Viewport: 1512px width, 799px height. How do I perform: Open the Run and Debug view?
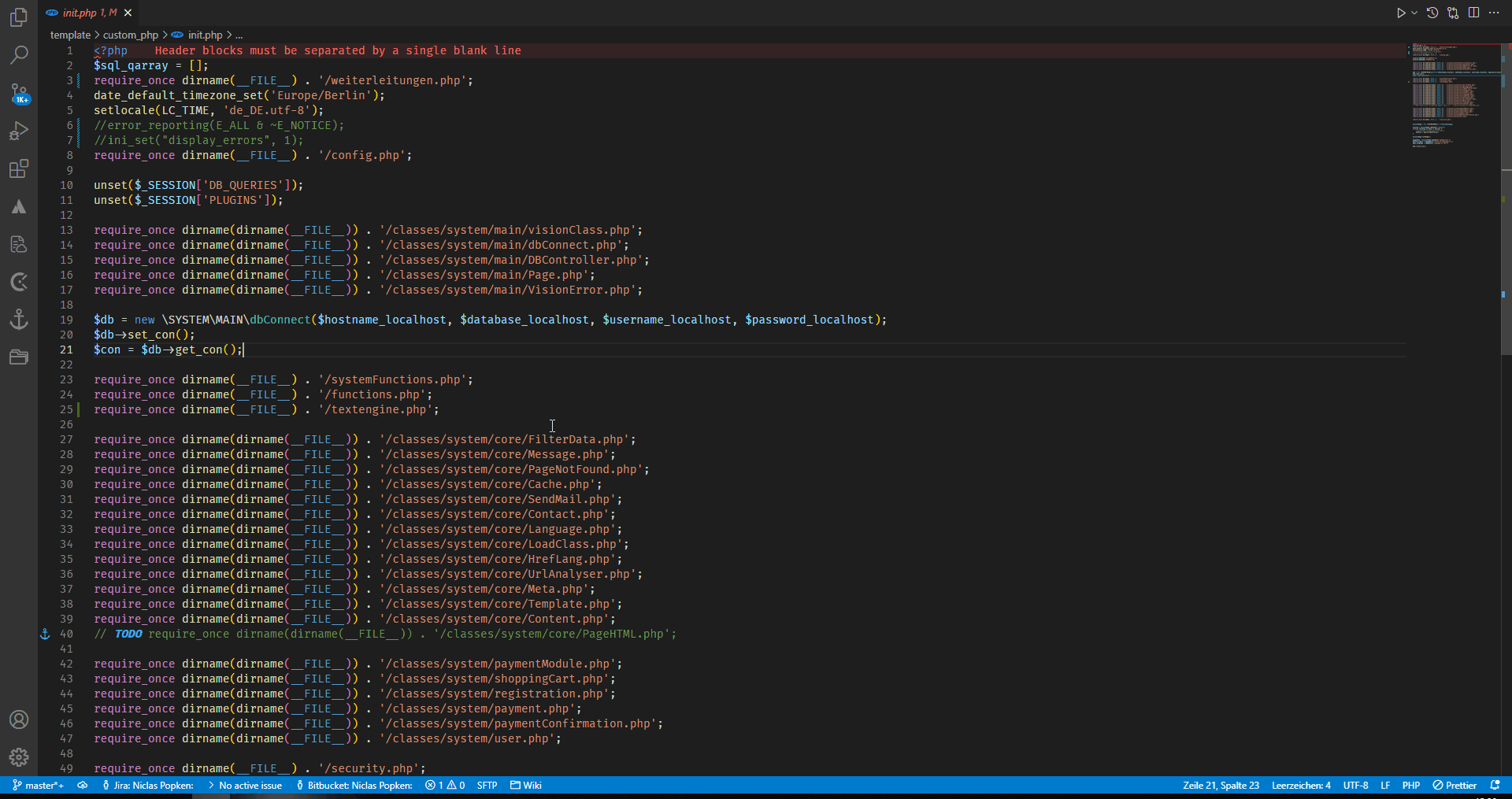click(x=19, y=131)
